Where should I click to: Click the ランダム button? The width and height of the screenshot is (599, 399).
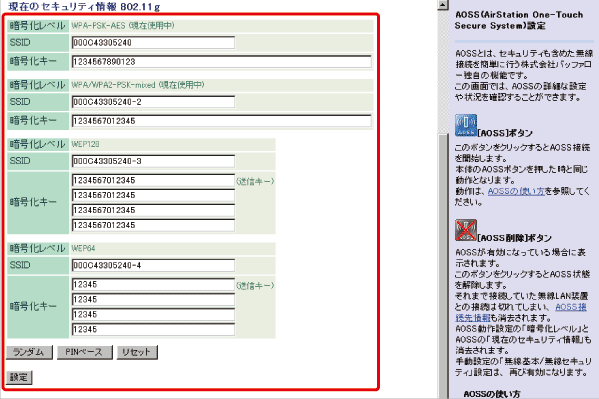point(29,352)
